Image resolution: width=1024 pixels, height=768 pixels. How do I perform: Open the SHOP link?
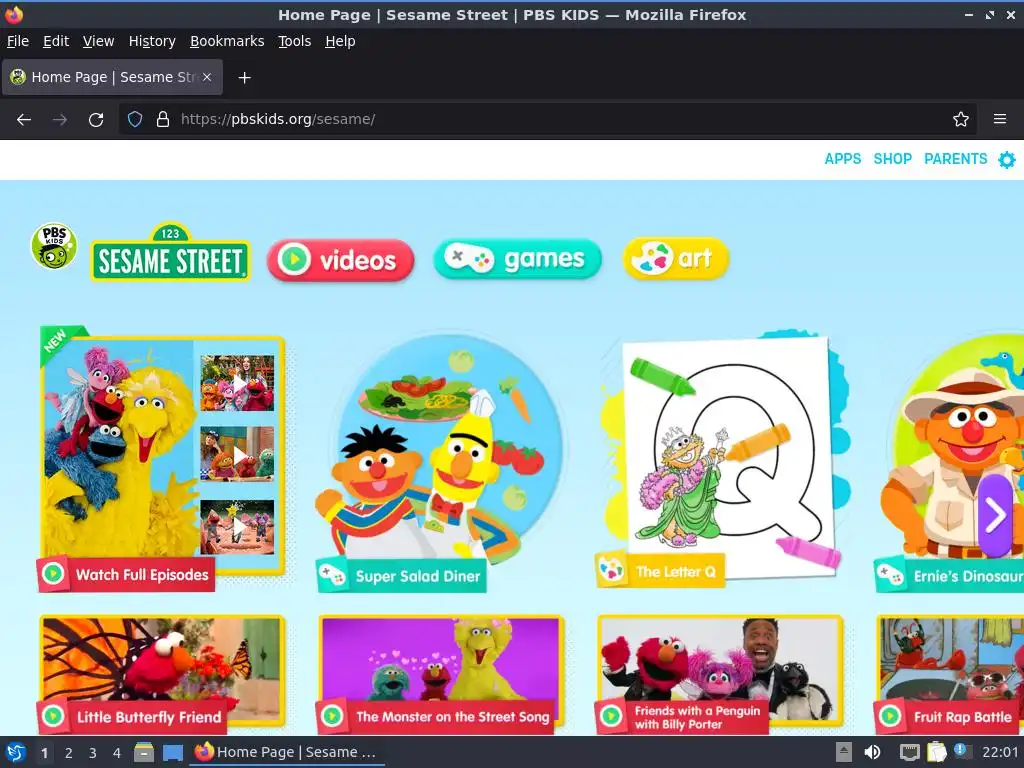tap(892, 159)
